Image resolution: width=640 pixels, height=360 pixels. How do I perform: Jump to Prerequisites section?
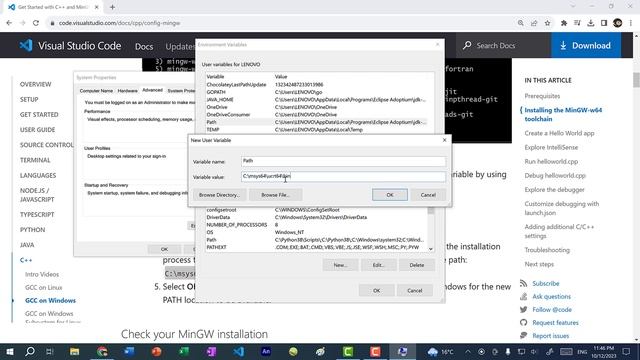point(542,96)
